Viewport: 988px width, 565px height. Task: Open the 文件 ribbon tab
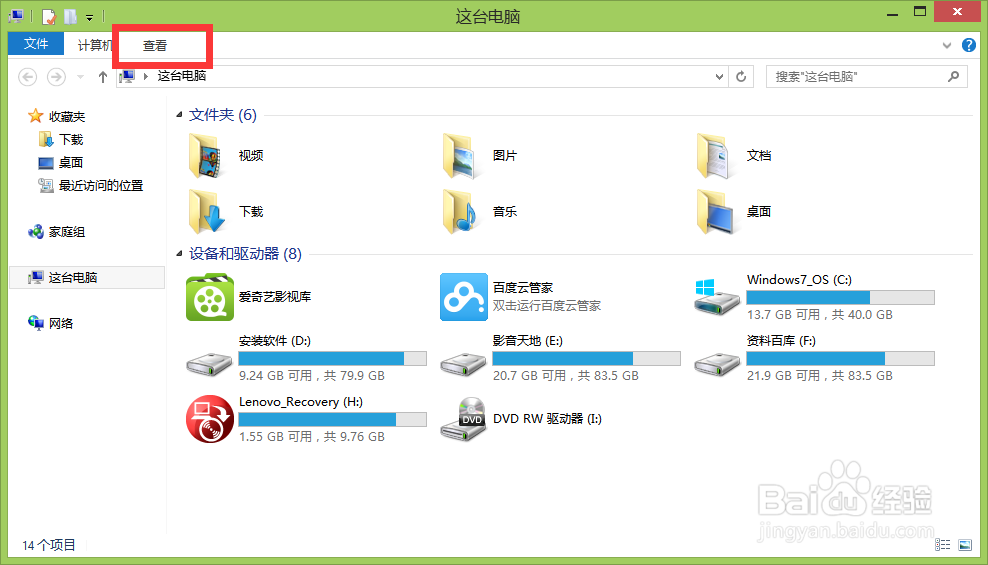36,43
